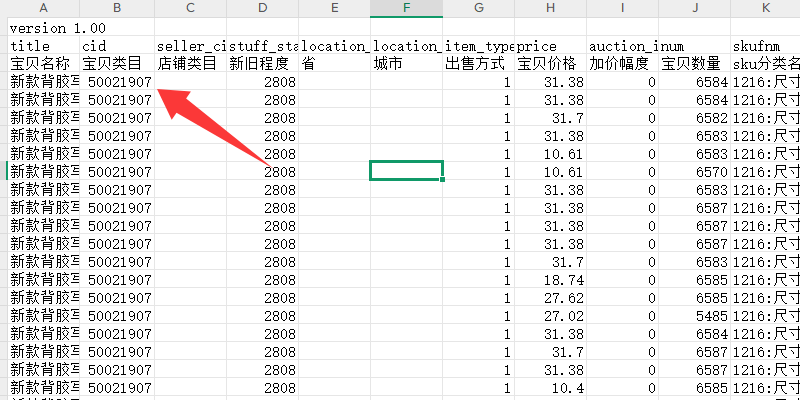Screen dimensions: 800x400
Task: Select column K header
Action: [x=766, y=8]
